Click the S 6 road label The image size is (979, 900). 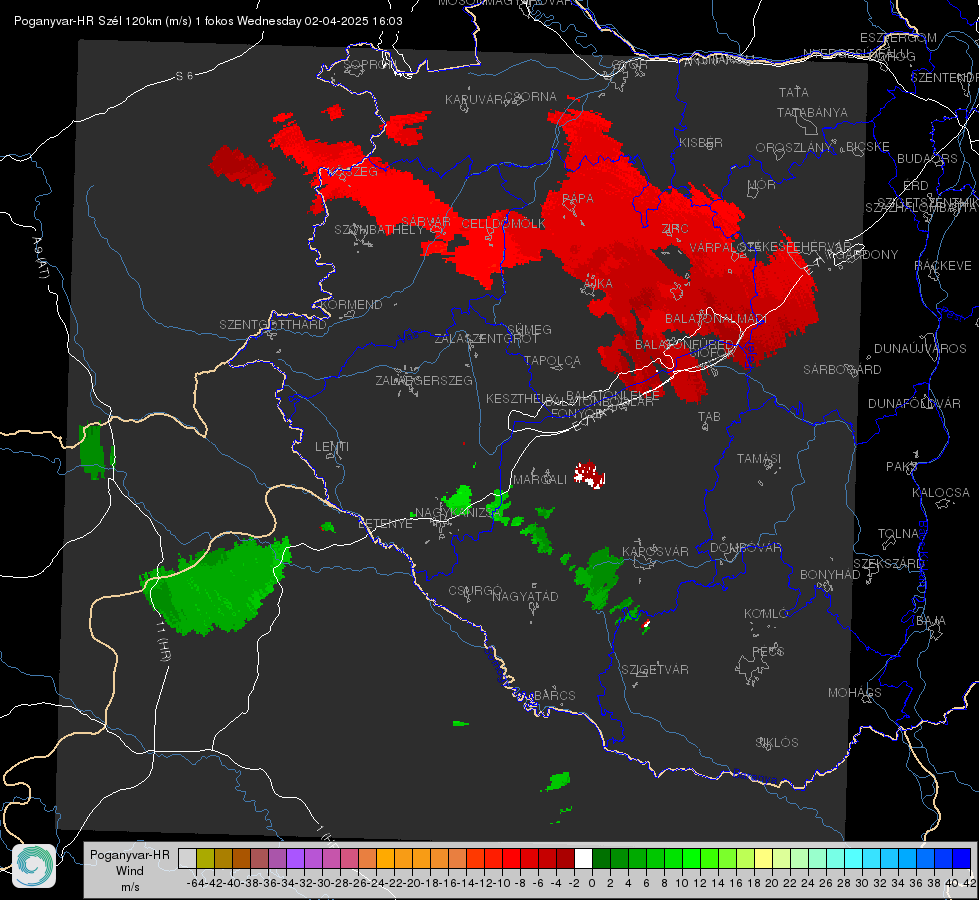tap(184, 76)
